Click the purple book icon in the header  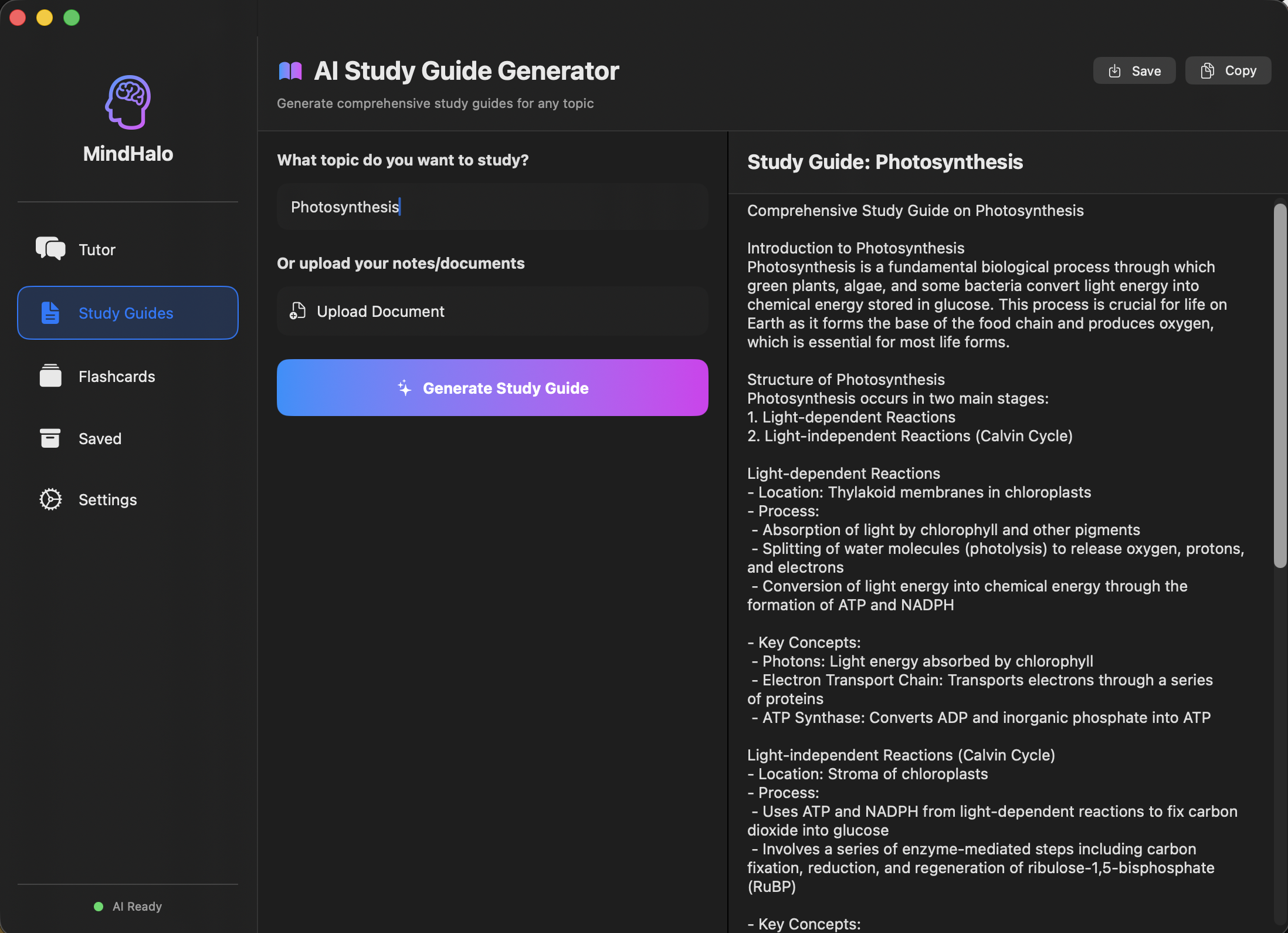point(290,70)
